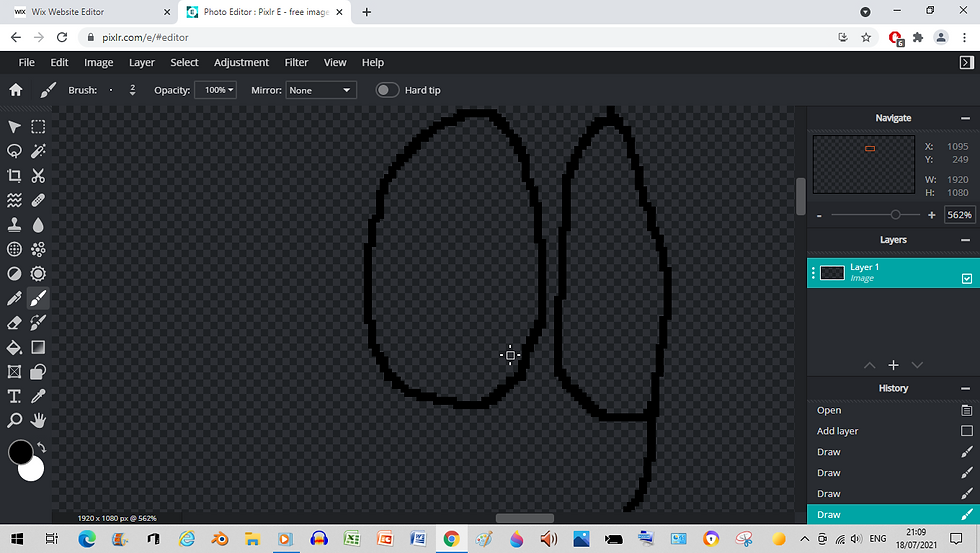Select the Shape tool
The height and width of the screenshot is (553, 980).
(38, 372)
